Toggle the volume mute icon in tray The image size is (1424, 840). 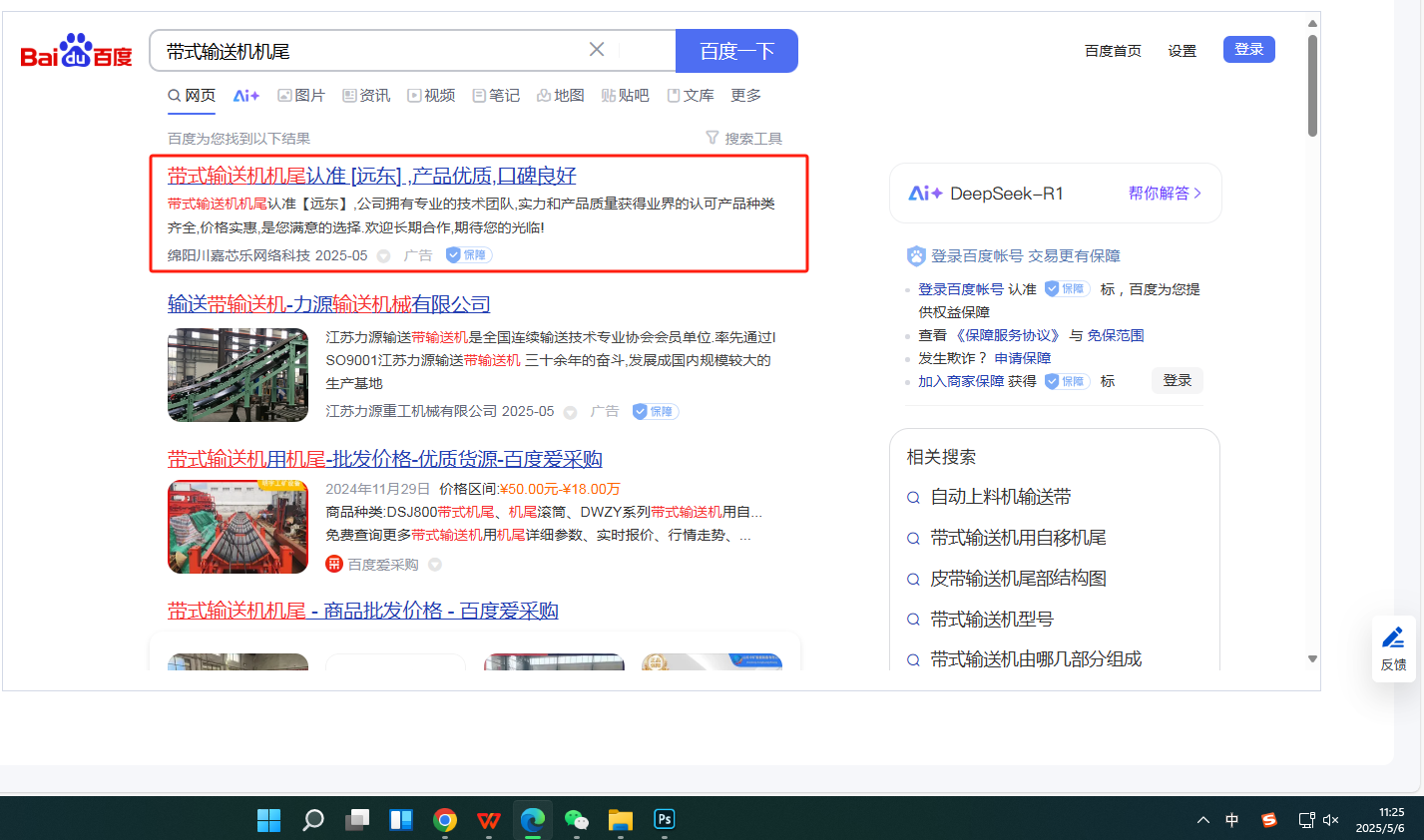pyautogui.click(x=1330, y=820)
